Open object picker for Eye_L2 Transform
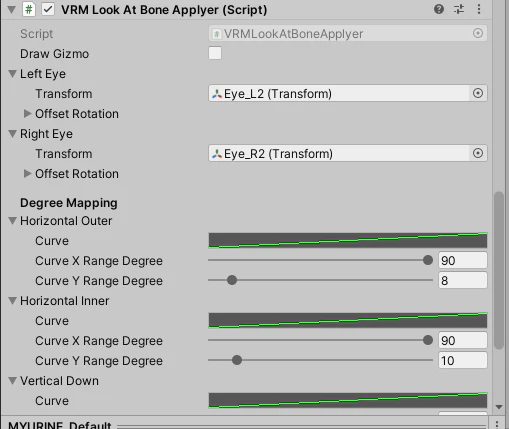509x429 pixels. point(478,93)
